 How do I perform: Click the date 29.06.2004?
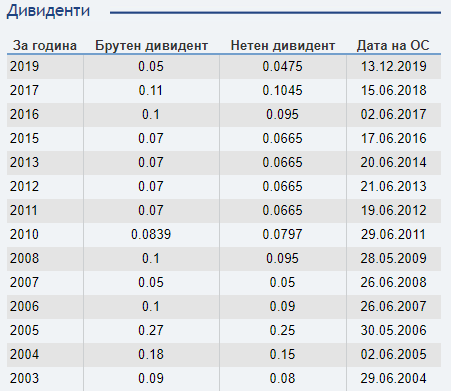(x=394, y=378)
